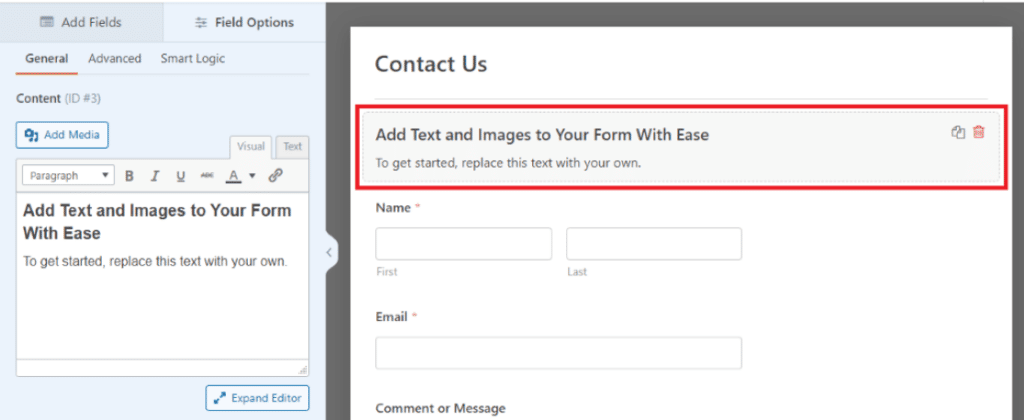Duplicate the content field using copy icon
This screenshot has width=1024, height=420.
pos(958,133)
